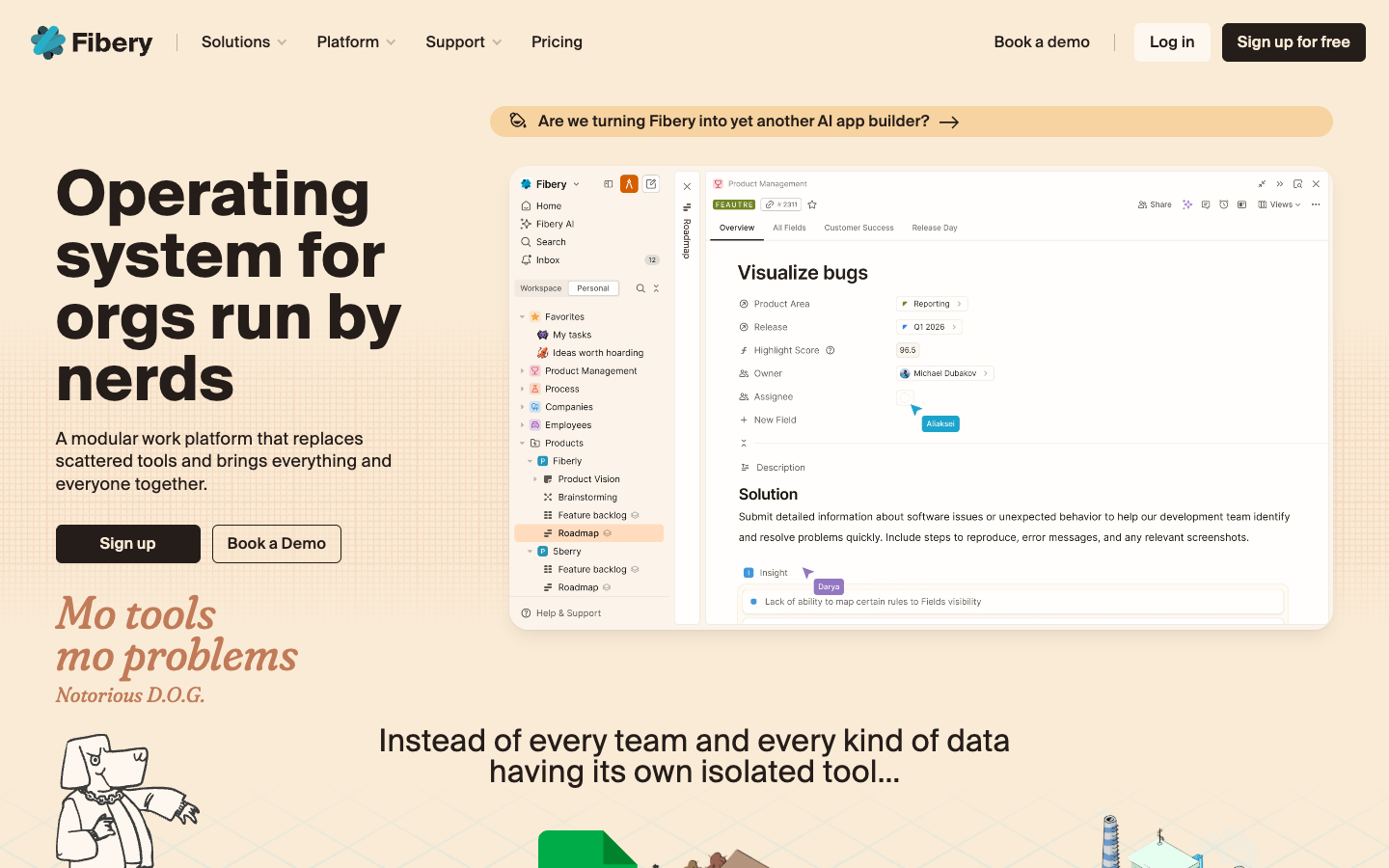Click the Pricing link
Image resolution: width=1389 pixels, height=868 pixels.
tap(557, 42)
